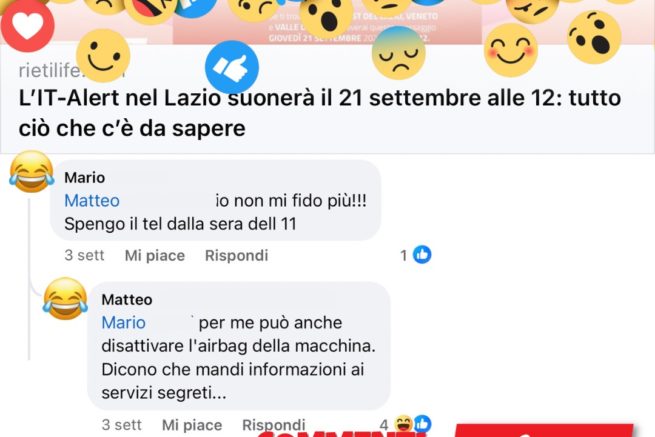Click the sad face emoji reaction
The image size is (655, 437).
(x=399, y=53)
